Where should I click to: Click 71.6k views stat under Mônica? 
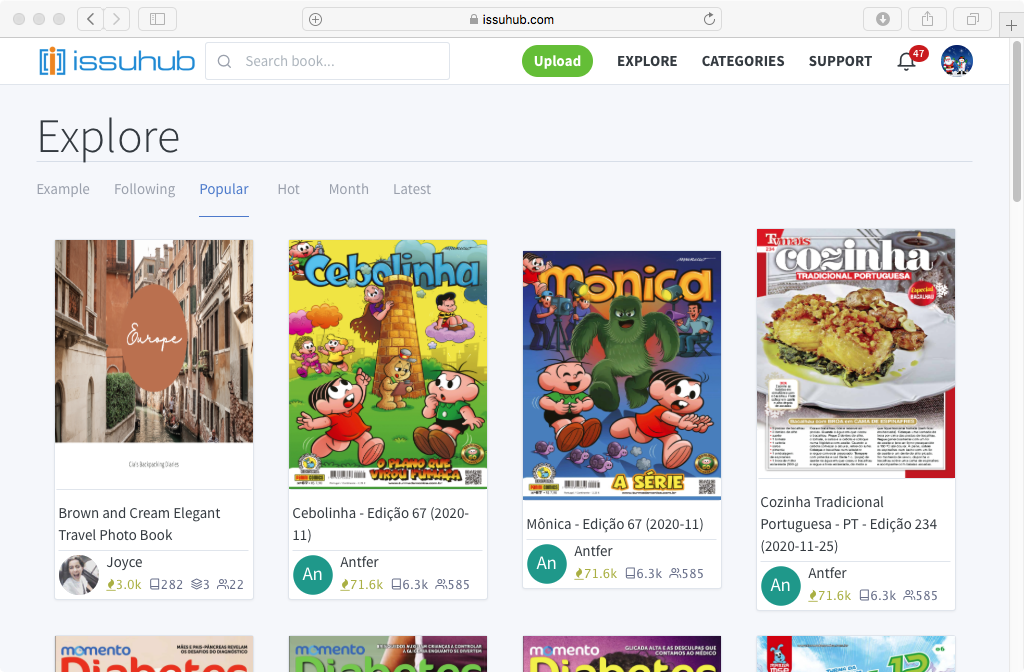596,573
